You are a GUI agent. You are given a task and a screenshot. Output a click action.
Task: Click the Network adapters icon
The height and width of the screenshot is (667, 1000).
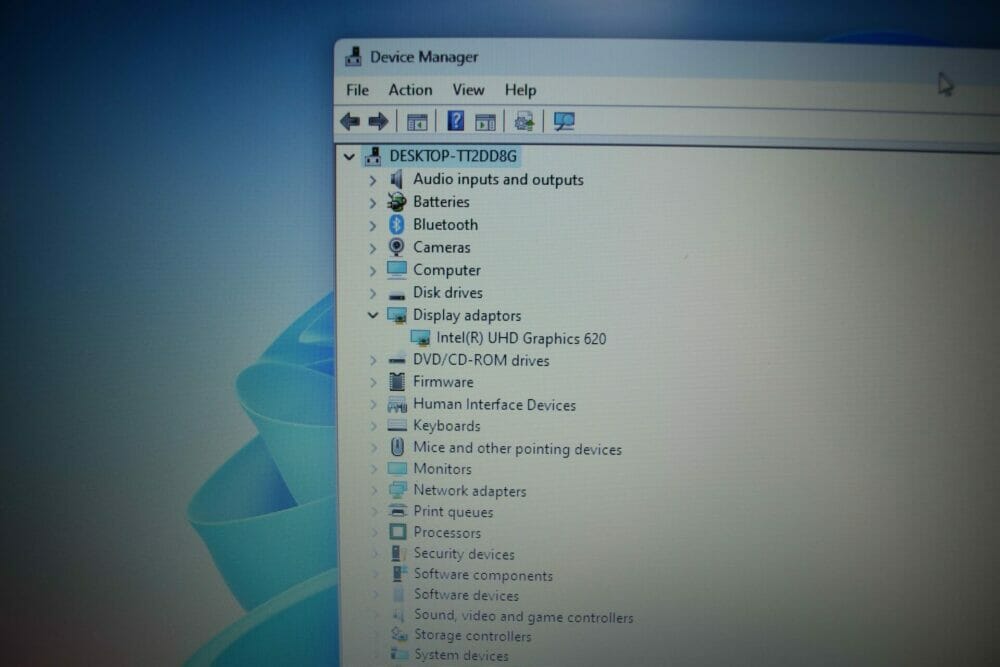click(x=397, y=490)
